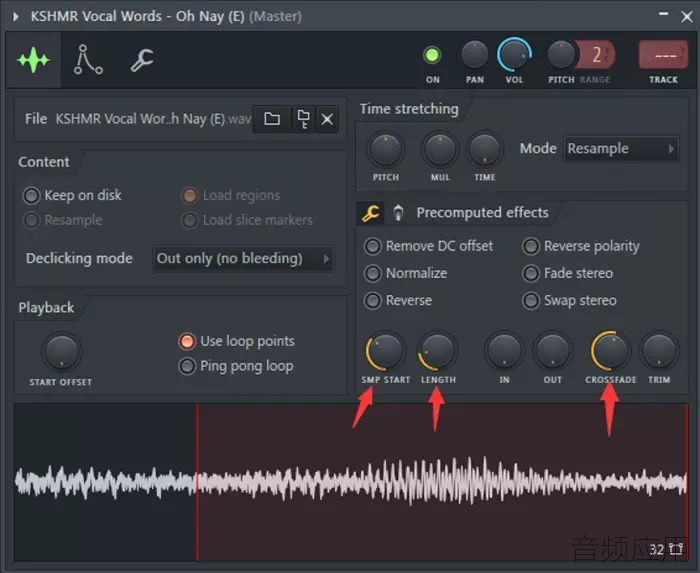
Task: Click the SMP START knob
Action: pos(385,351)
